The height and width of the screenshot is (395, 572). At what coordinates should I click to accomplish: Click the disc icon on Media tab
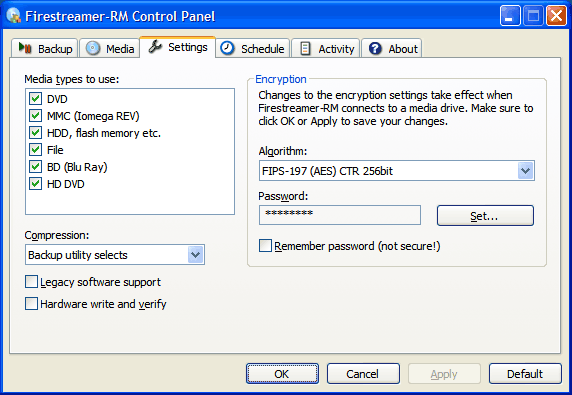coord(93,48)
